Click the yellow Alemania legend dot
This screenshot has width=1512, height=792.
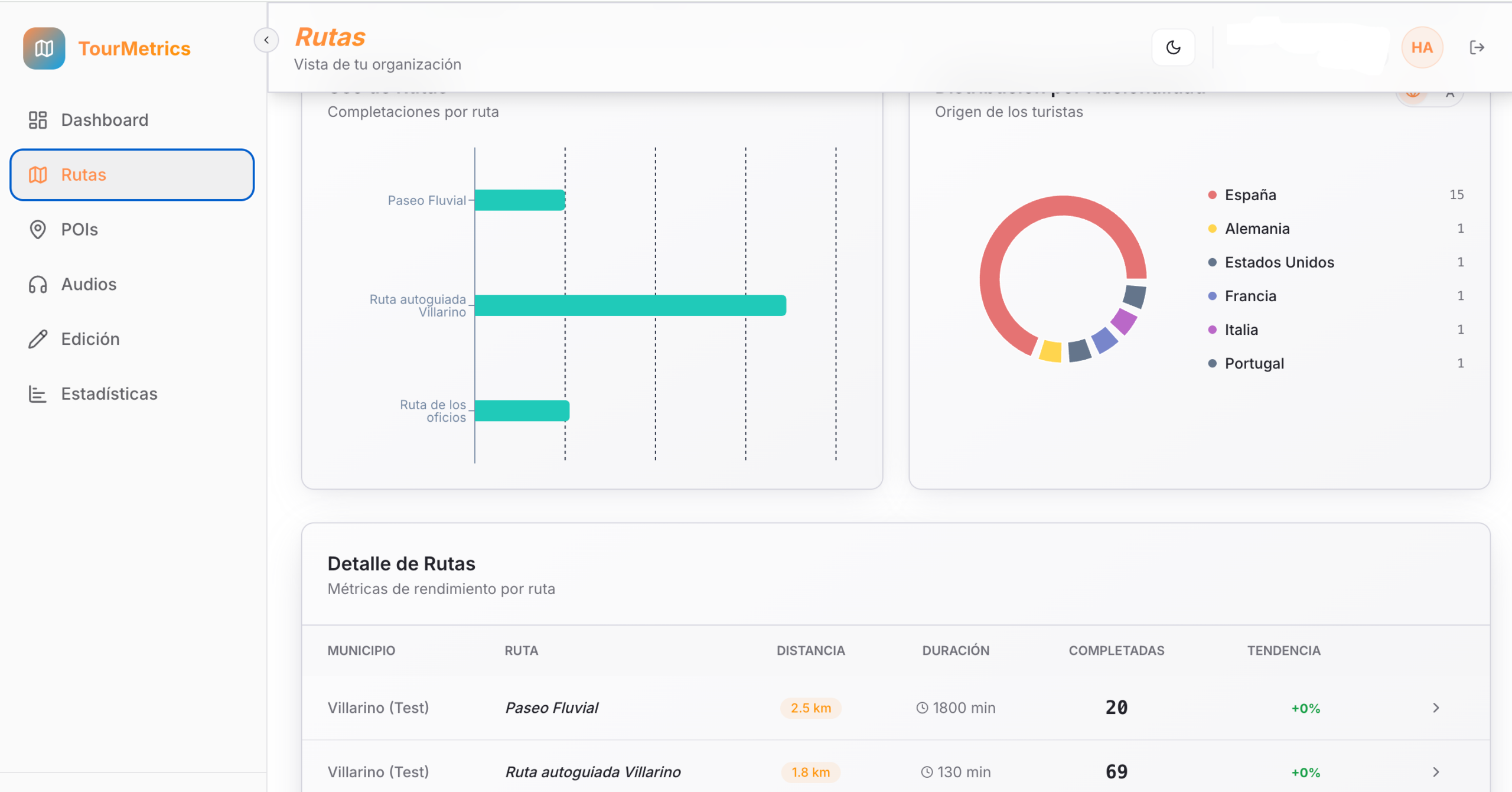1212,229
